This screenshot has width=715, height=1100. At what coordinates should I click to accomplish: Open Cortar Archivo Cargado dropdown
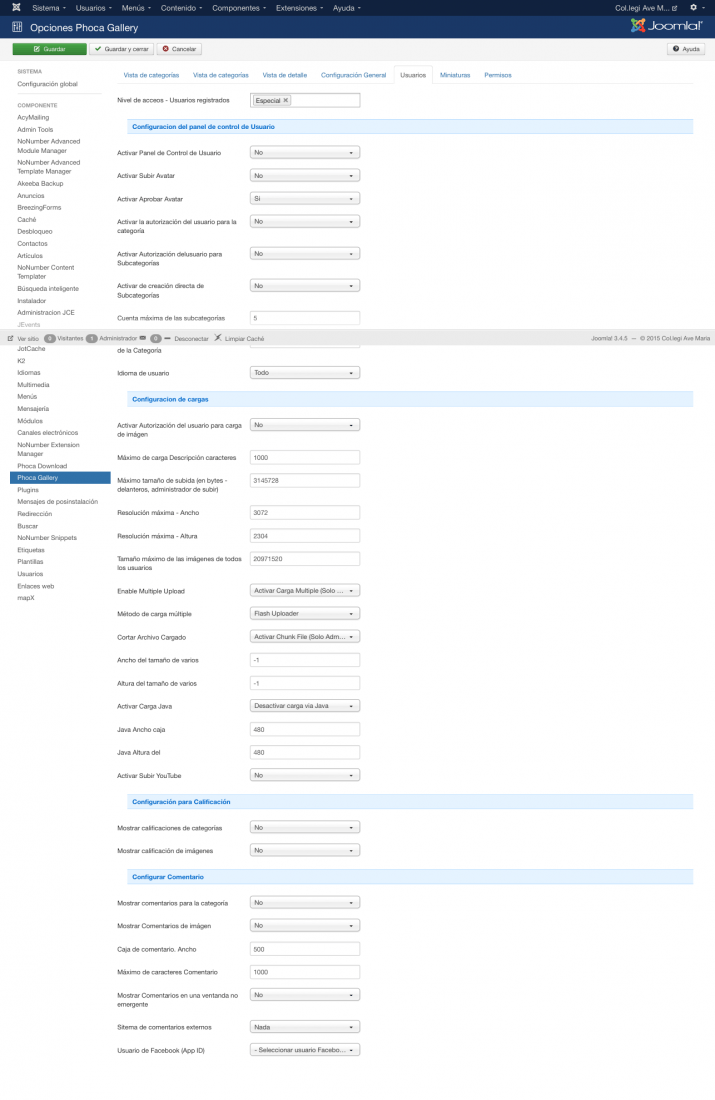tap(305, 636)
